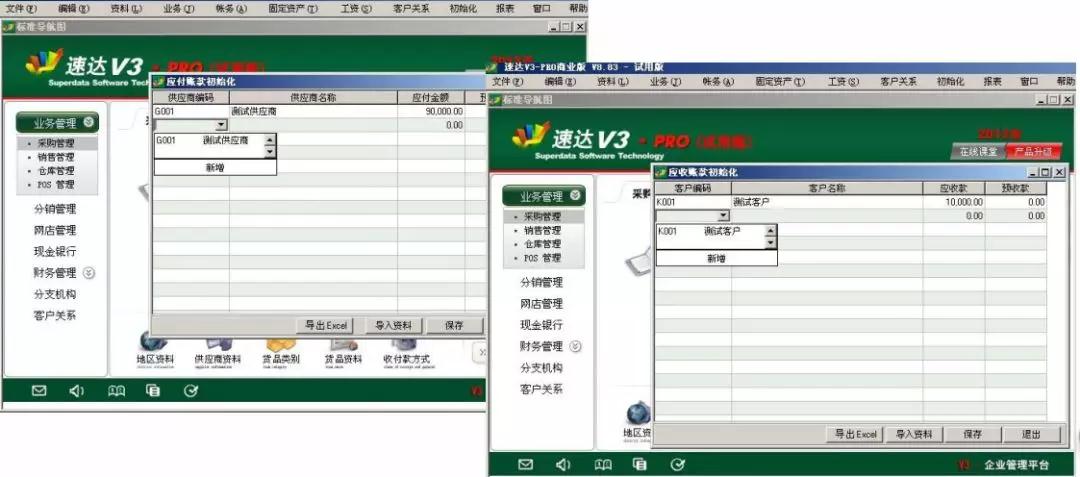Click documents copy icon in left window's bottom bar
1080x477 pixels.
point(153,391)
